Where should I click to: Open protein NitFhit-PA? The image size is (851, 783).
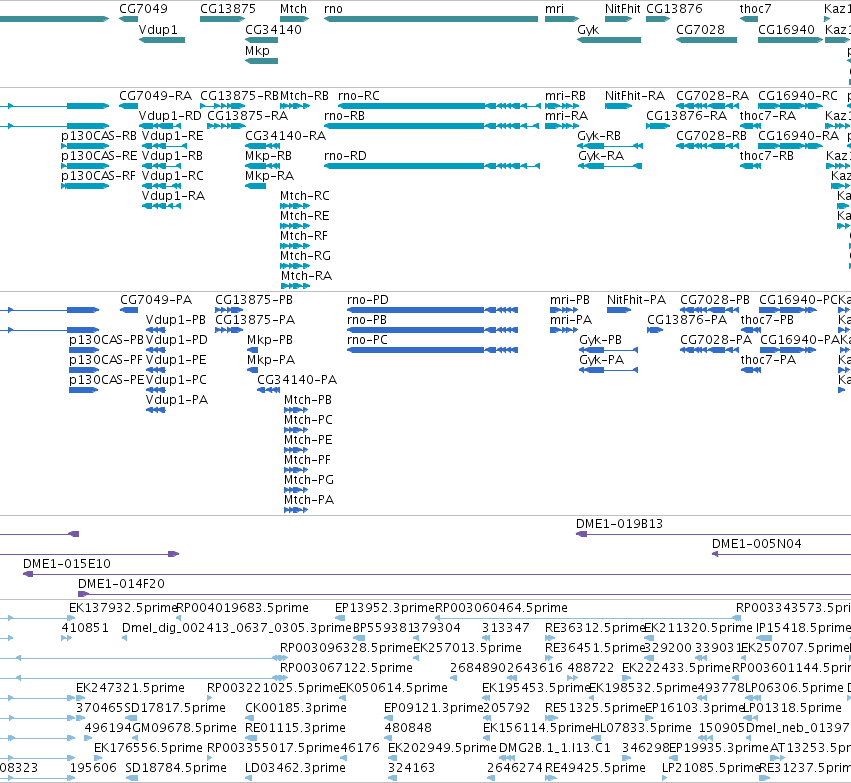pyautogui.click(x=636, y=300)
